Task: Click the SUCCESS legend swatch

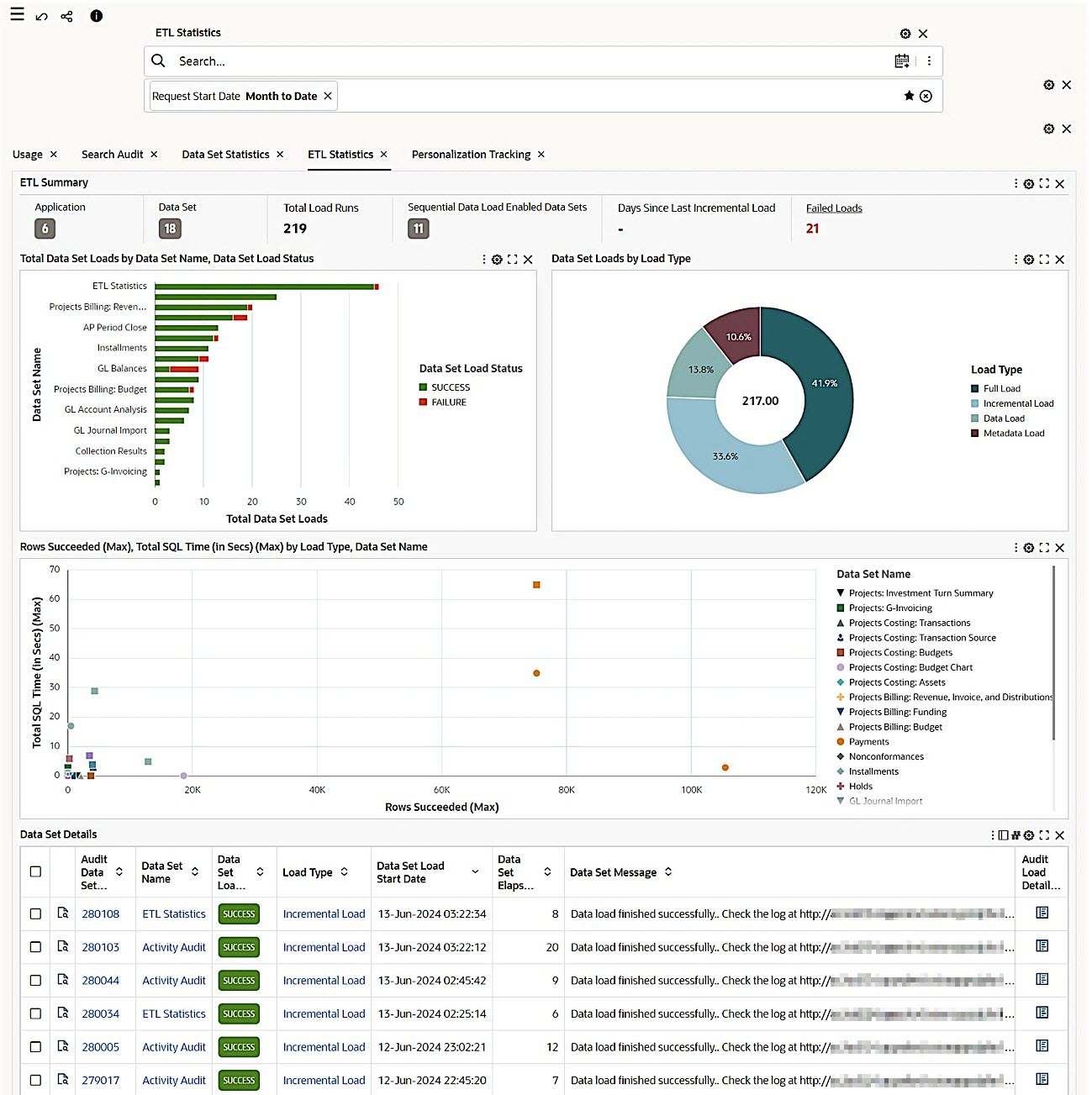Action: coord(424,387)
